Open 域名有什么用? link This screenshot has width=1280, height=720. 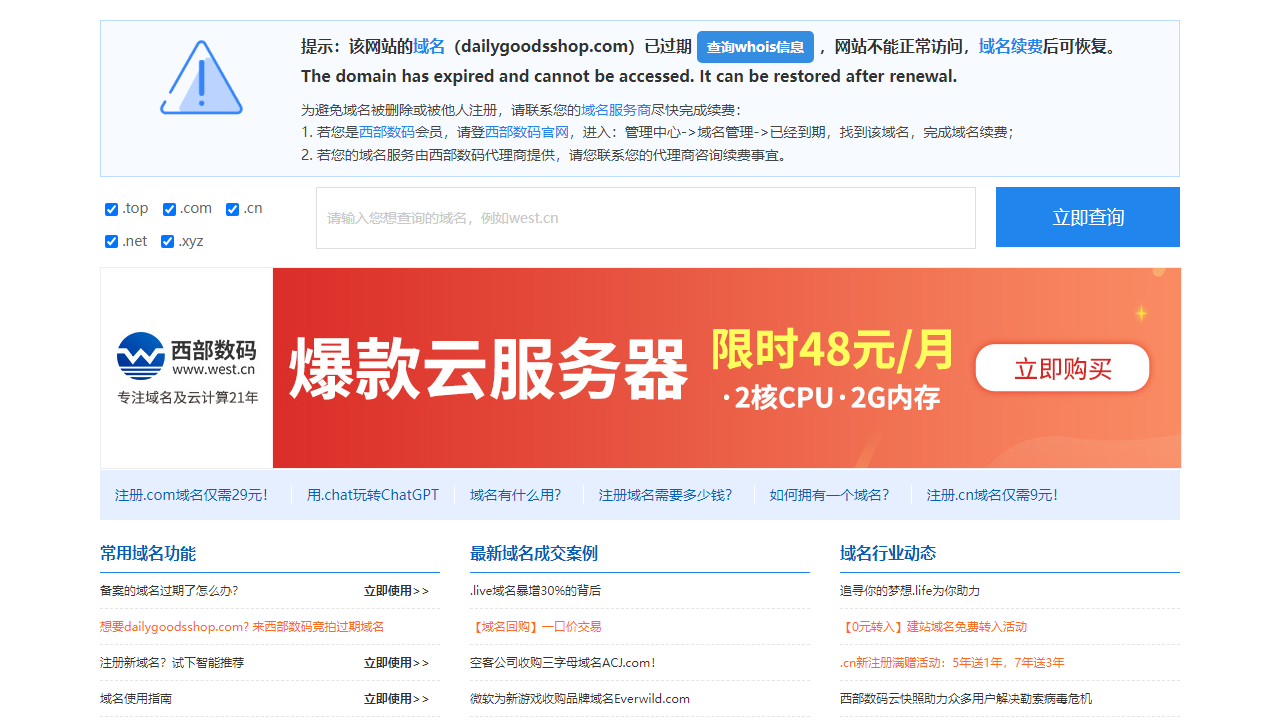516,494
